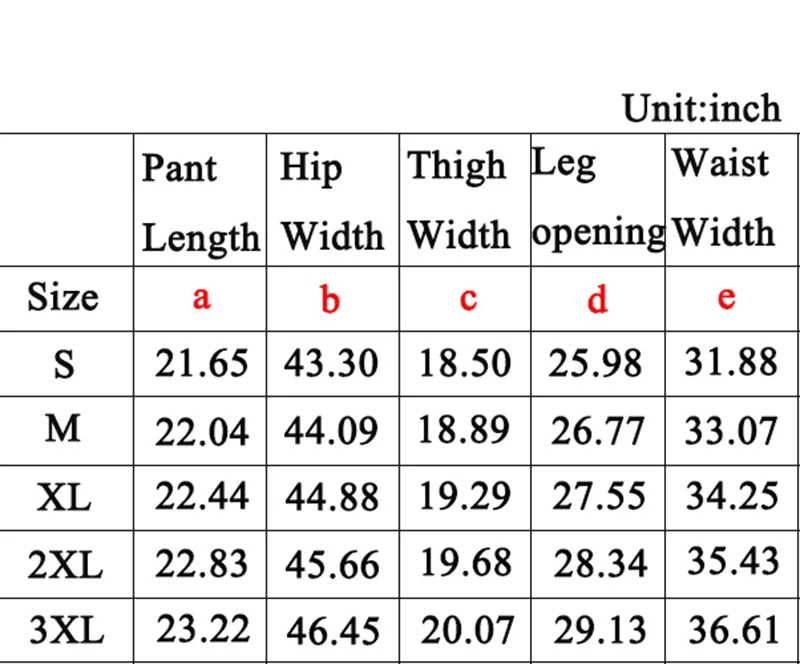Viewport: 800px width, 664px height.
Task: Click the red letter d
Action: point(597,299)
